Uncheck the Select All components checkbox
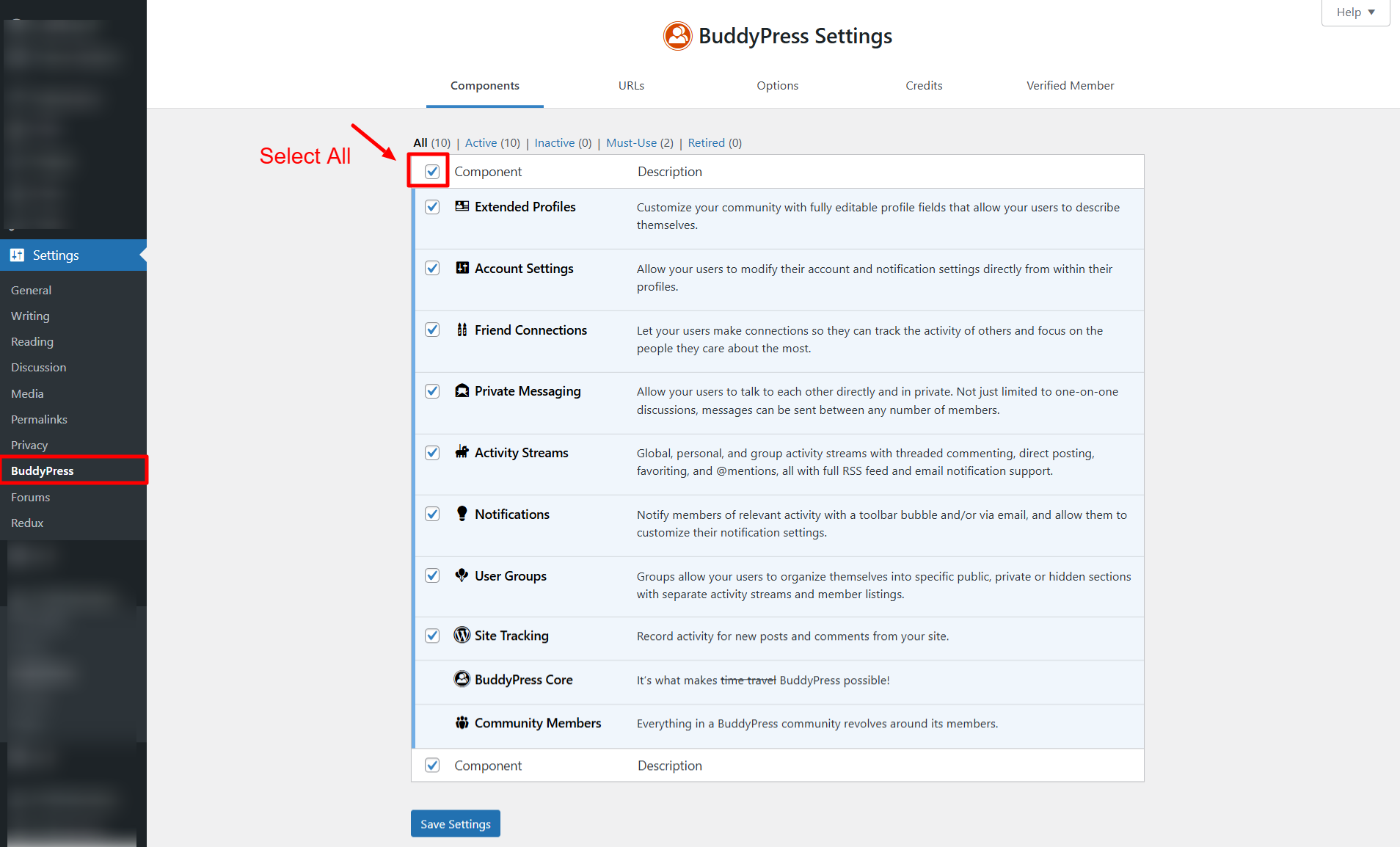The image size is (1400, 847). 431,170
